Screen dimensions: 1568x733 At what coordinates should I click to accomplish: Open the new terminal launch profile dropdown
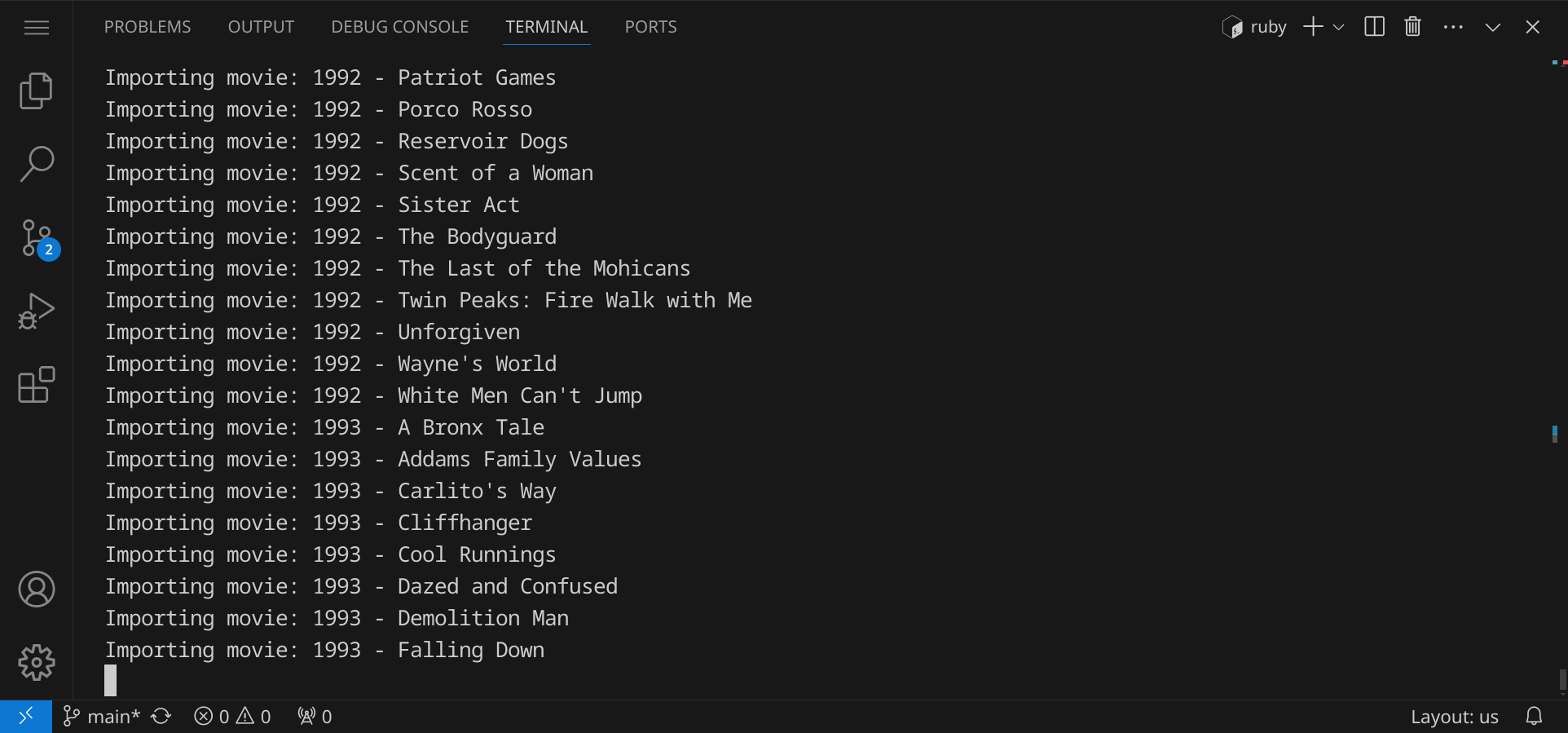(1338, 27)
